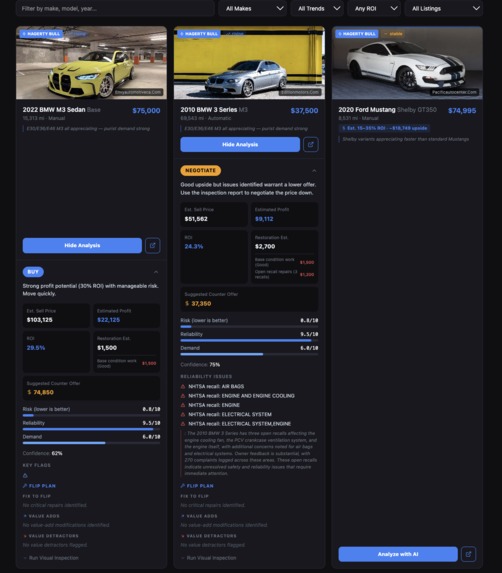Viewport: 502px width, 573px height.
Task: Click dollar icon beside 37,350 counter offer
Action: (x=187, y=303)
